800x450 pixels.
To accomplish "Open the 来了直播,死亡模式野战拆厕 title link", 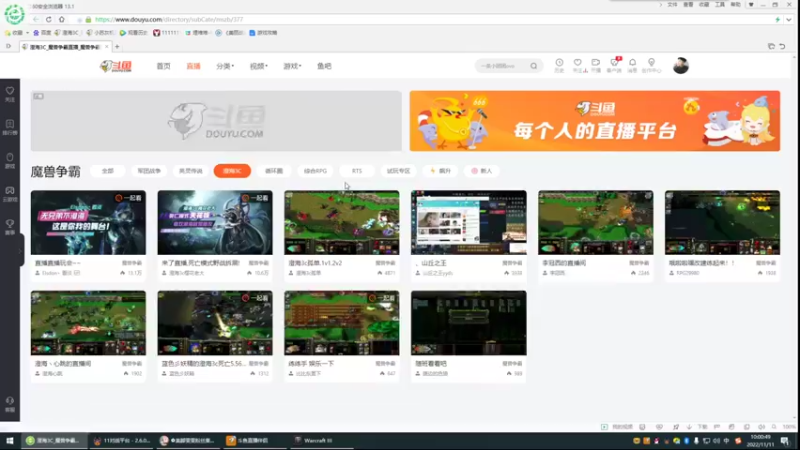I will point(201,263).
